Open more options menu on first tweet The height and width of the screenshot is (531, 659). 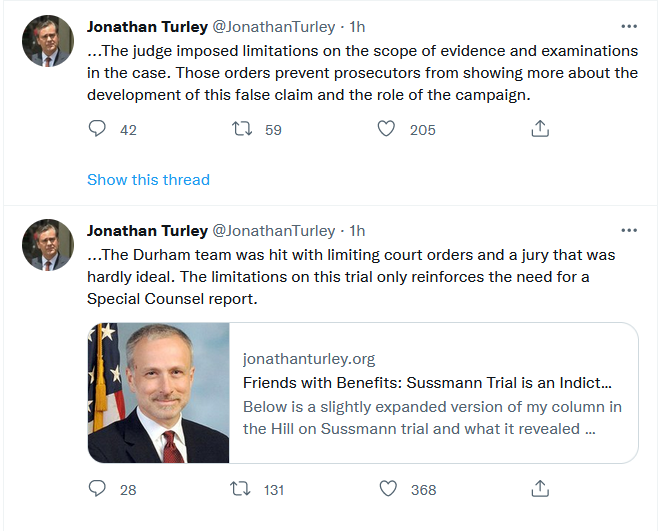(628, 27)
